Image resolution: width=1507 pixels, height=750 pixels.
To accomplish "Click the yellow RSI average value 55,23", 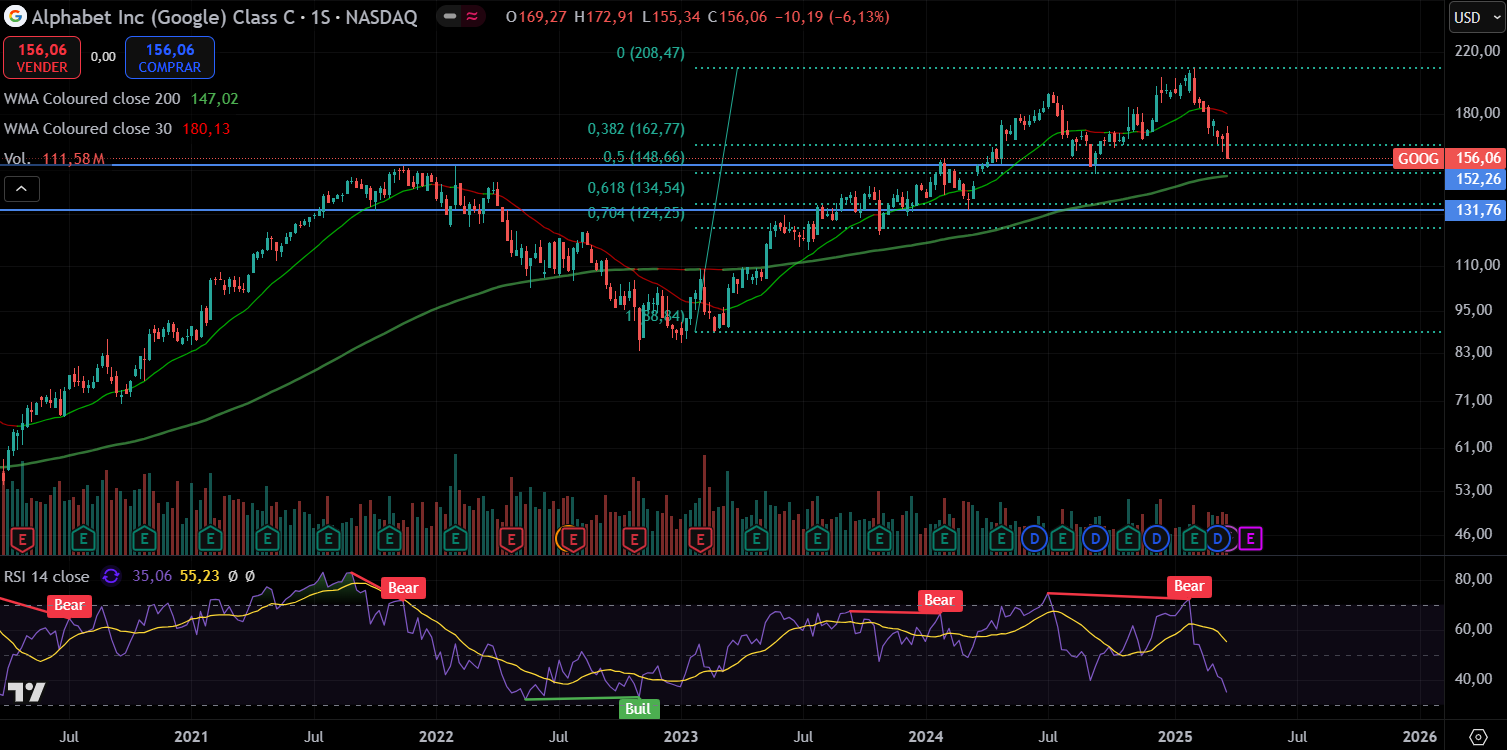I will click(x=199, y=576).
